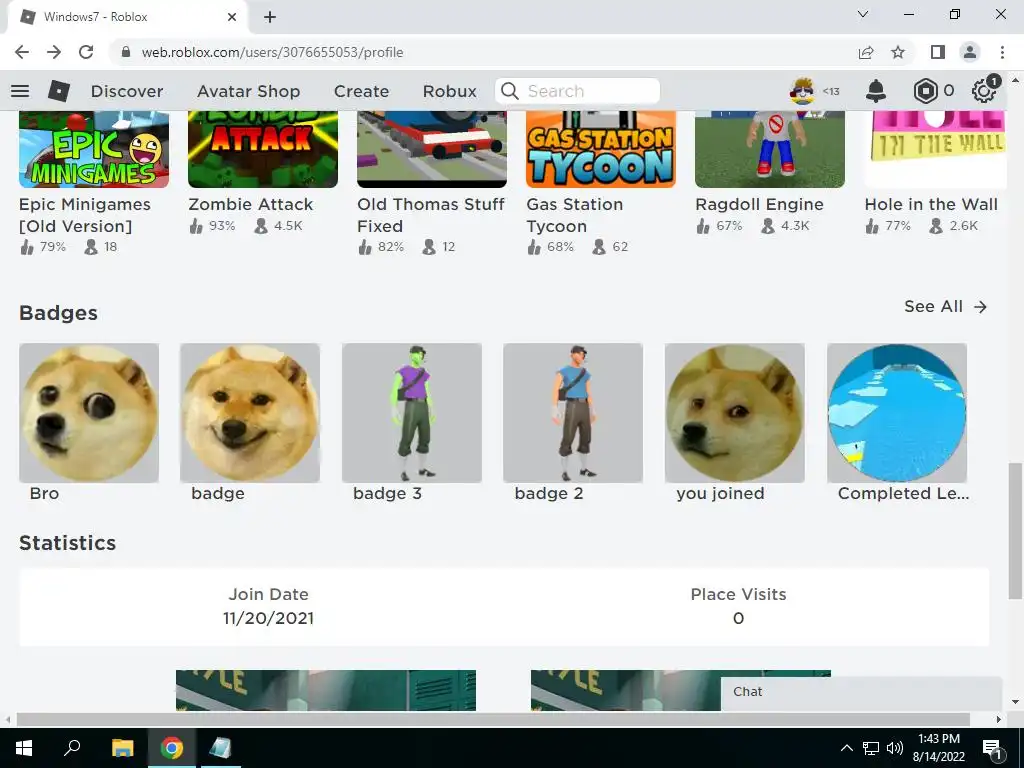This screenshot has height=768, width=1024.
Task: Open the Ragdoll Engine game title
Action: click(760, 204)
